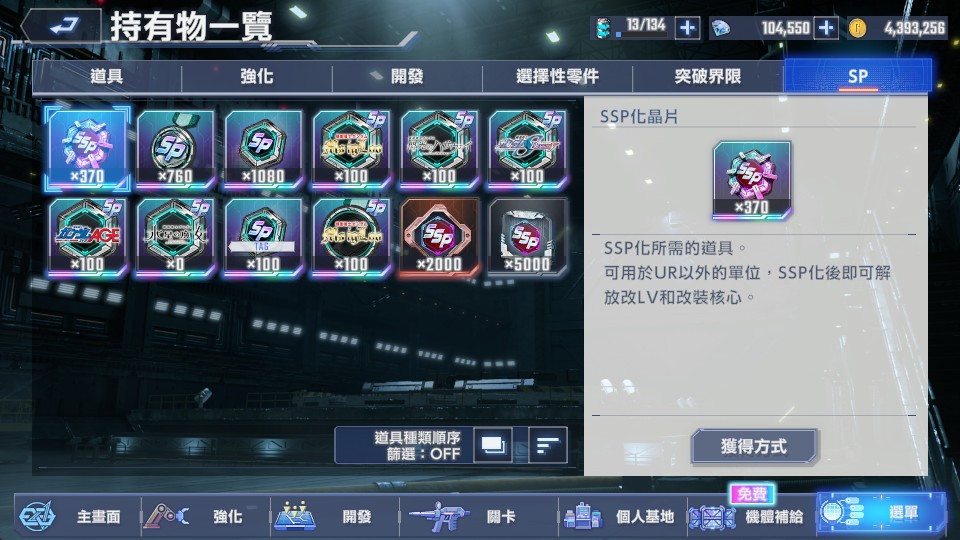Select the SSP container item x5000
The height and width of the screenshot is (540, 960).
click(x=528, y=237)
